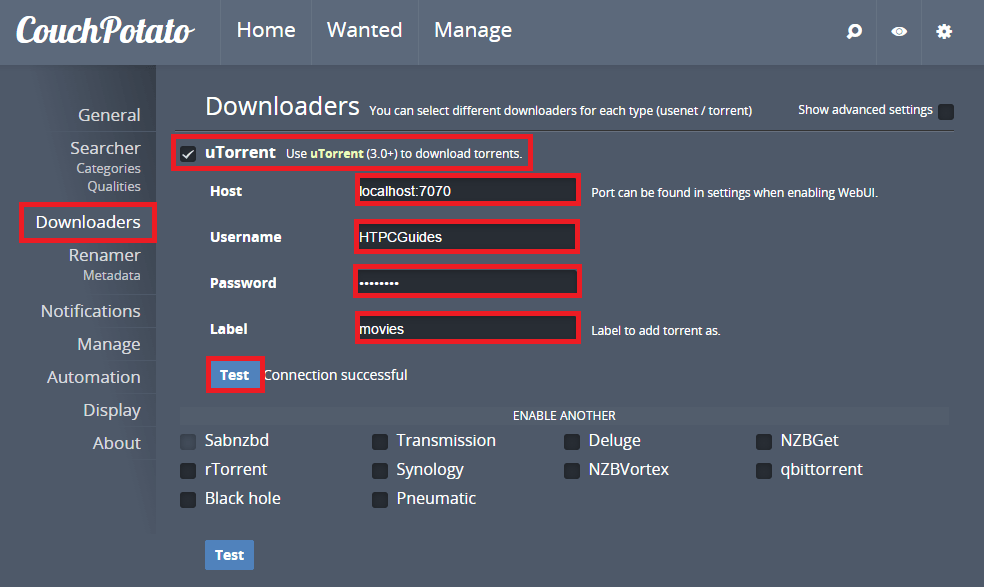Click the eye icon in header
This screenshot has width=984, height=587.
coord(899,31)
